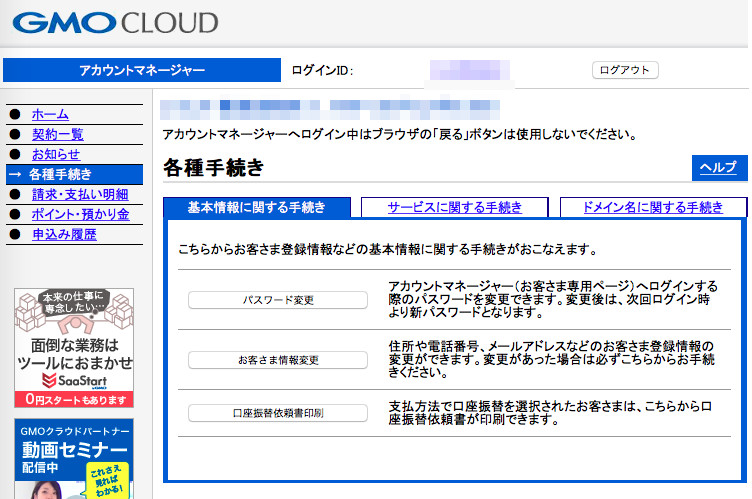Click the 支払方法で口座振替 description text

pos(550,413)
